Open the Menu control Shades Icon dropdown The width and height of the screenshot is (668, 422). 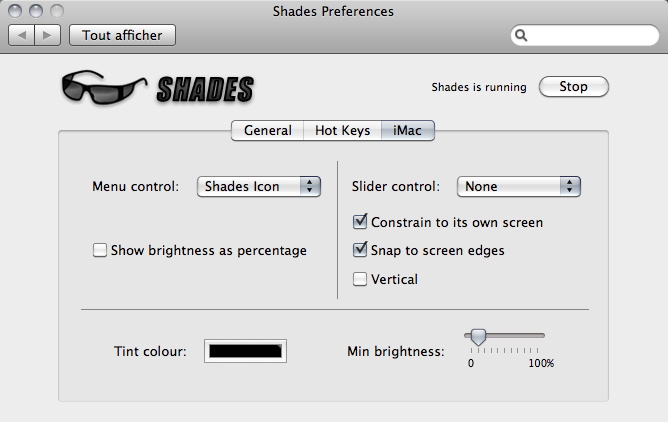259,186
